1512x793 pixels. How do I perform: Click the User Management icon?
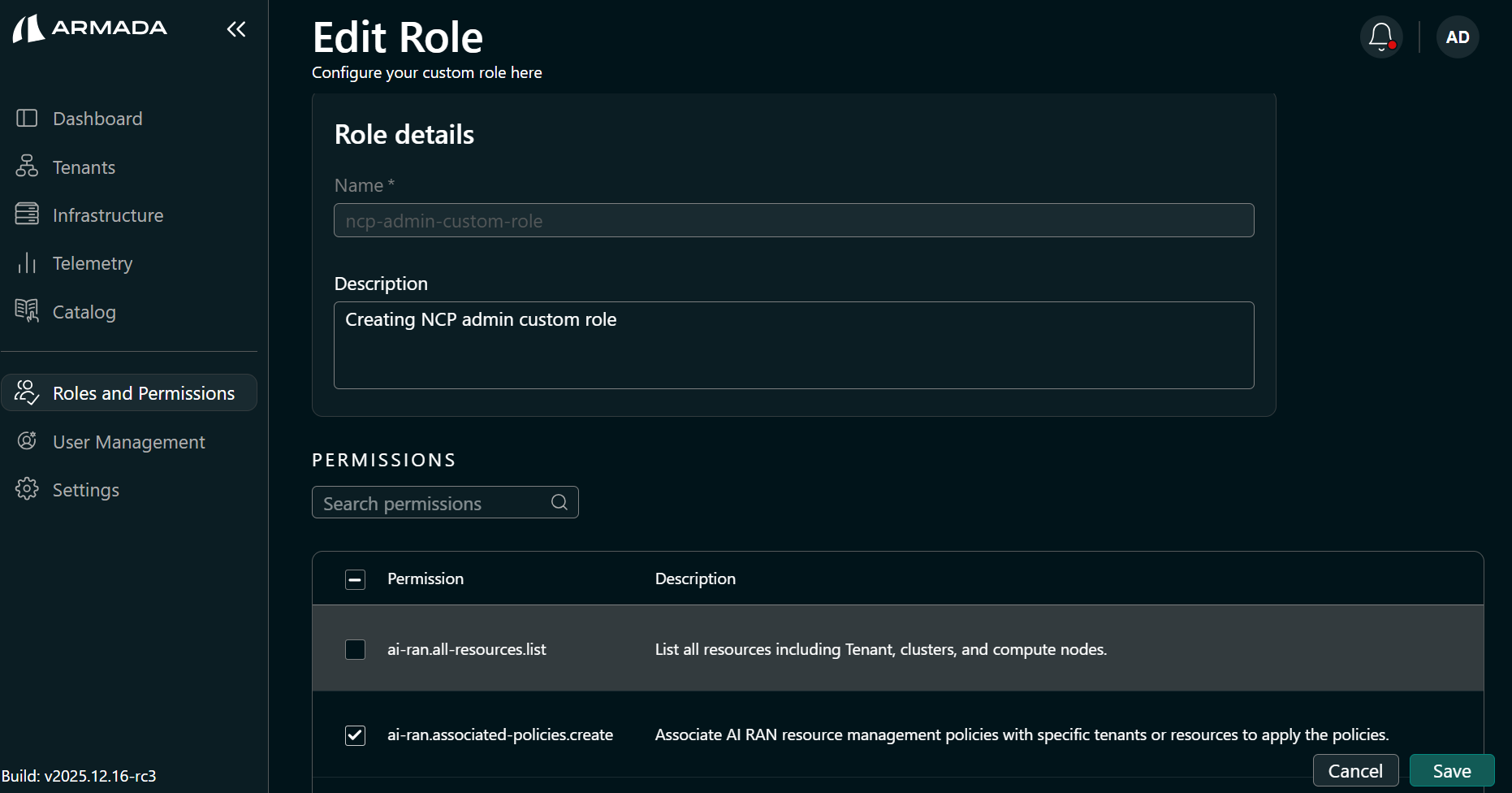pyautogui.click(x=27, y=441)
